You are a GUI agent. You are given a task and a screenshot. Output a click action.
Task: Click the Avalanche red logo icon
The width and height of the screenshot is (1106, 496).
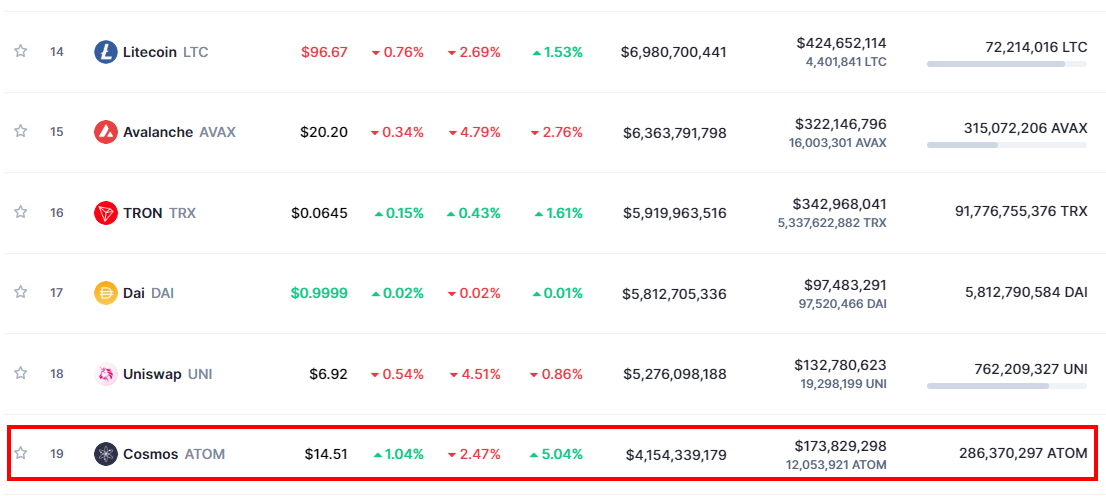106,132
